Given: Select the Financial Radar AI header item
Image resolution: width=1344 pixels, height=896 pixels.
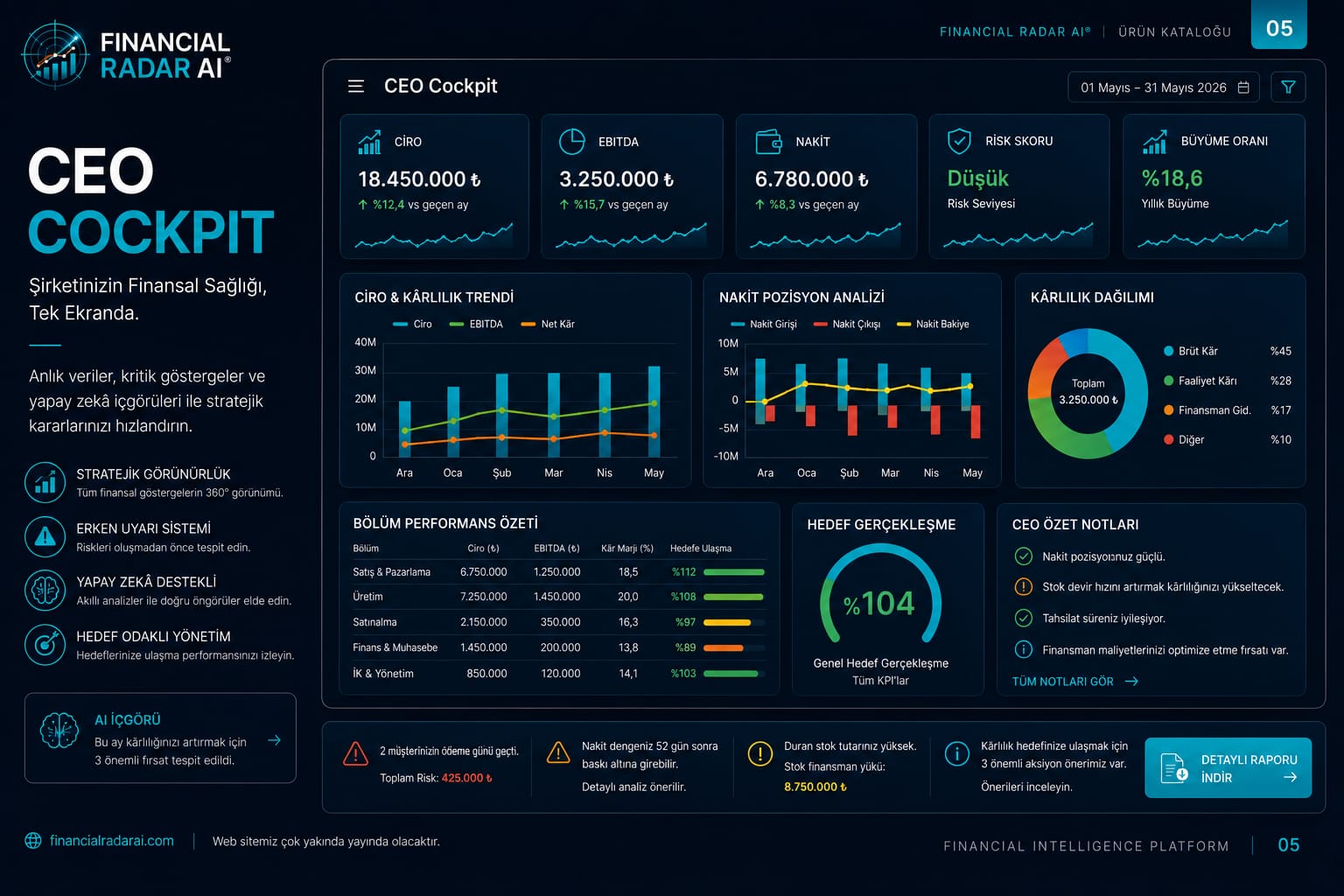Looking at the screenshot, I should [x=1015, y=31].
